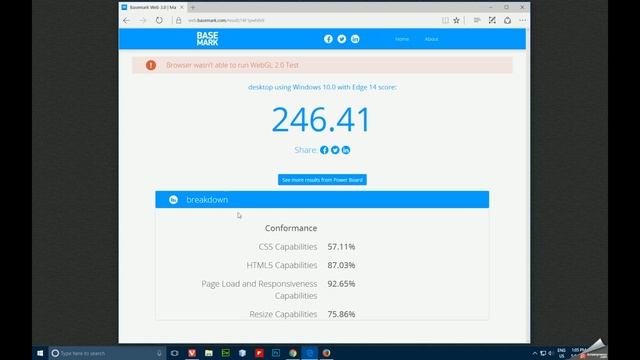Screen dimensions: 640x360
Task: Open File Explorer from the taskbar
Action: pyautogui.click(x=209, y=353)
